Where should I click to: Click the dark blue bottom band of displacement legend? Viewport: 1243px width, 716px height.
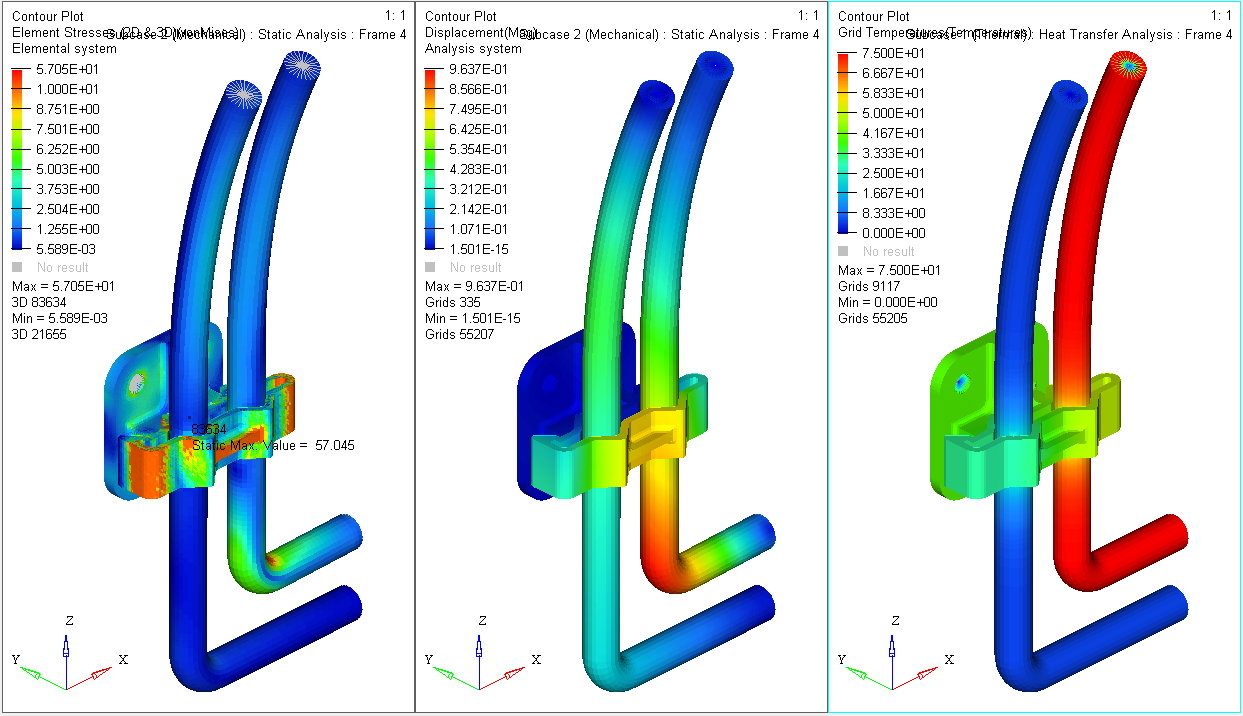point(431,242)
